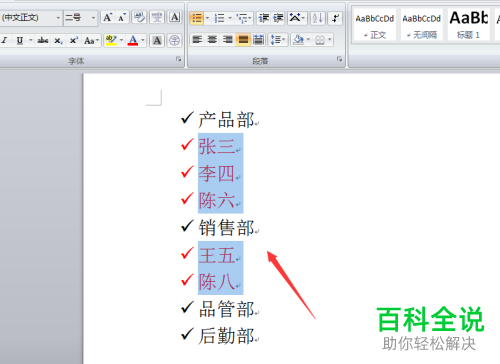500x364 pixels.
Task: Expand underline style dropdown arrow
Action: point(31,41)
